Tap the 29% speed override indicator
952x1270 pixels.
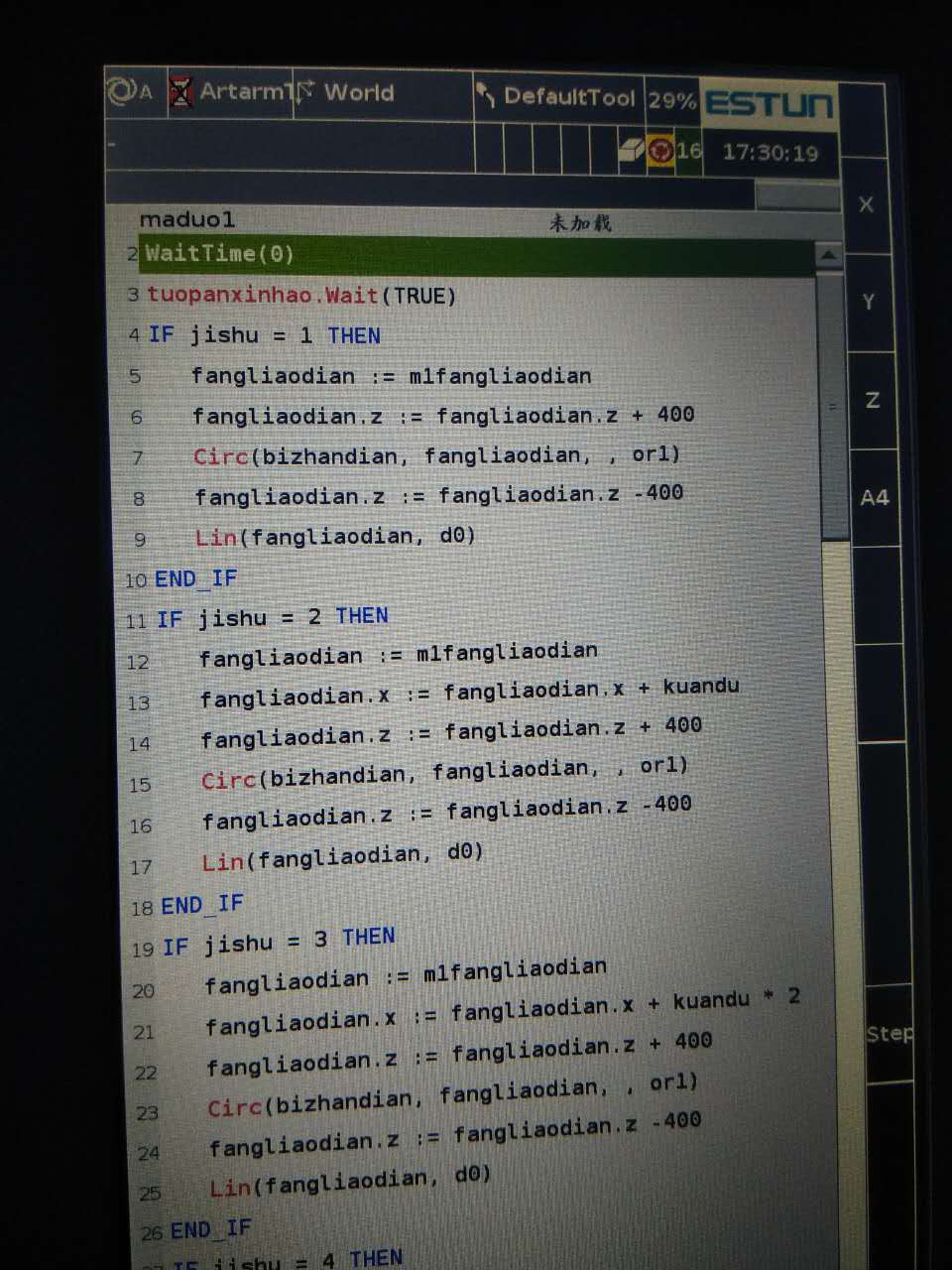coord(671,100)
